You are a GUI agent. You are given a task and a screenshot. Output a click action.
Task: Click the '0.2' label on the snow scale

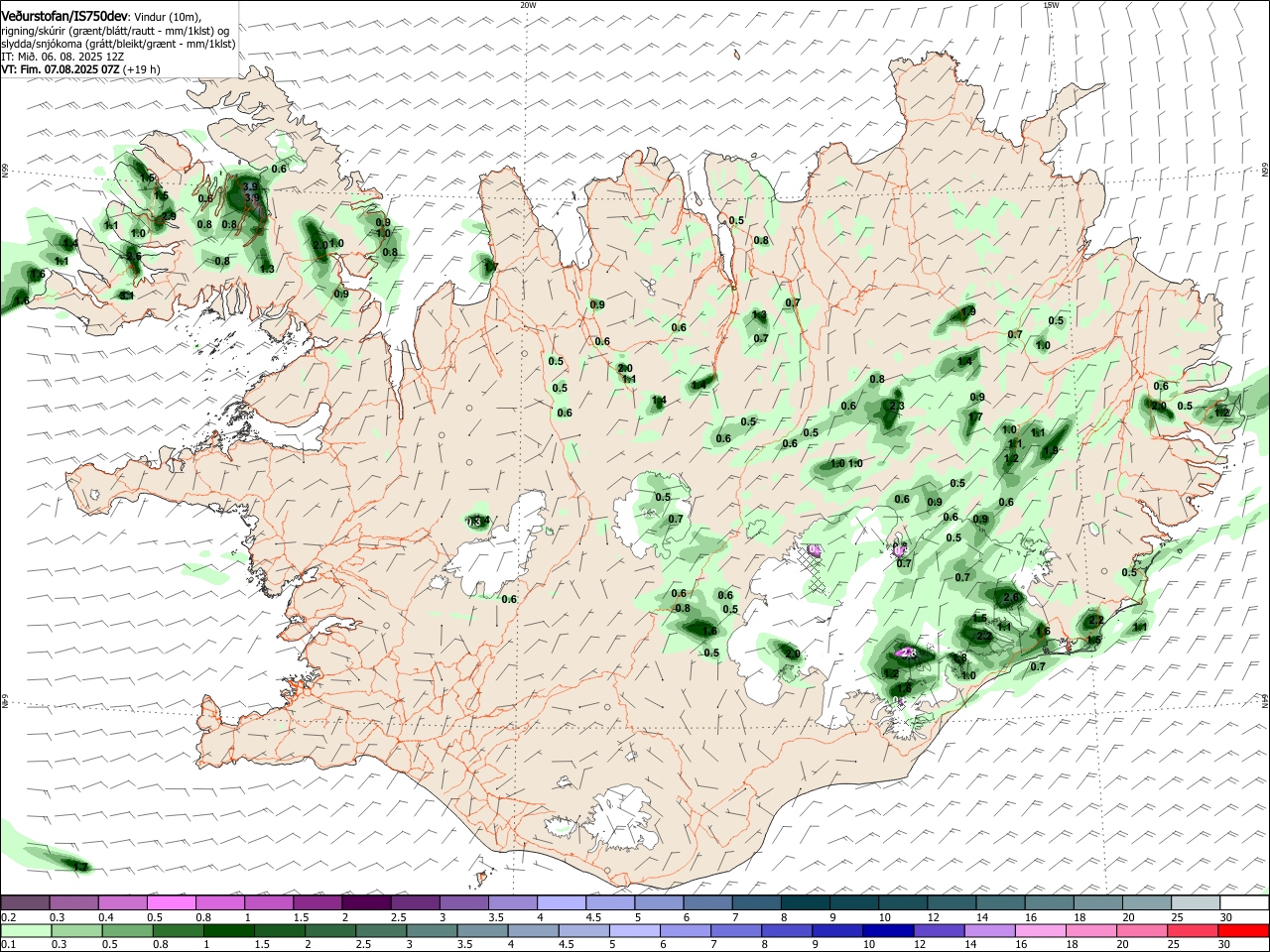pyautogui.click(x=8, y=917)
